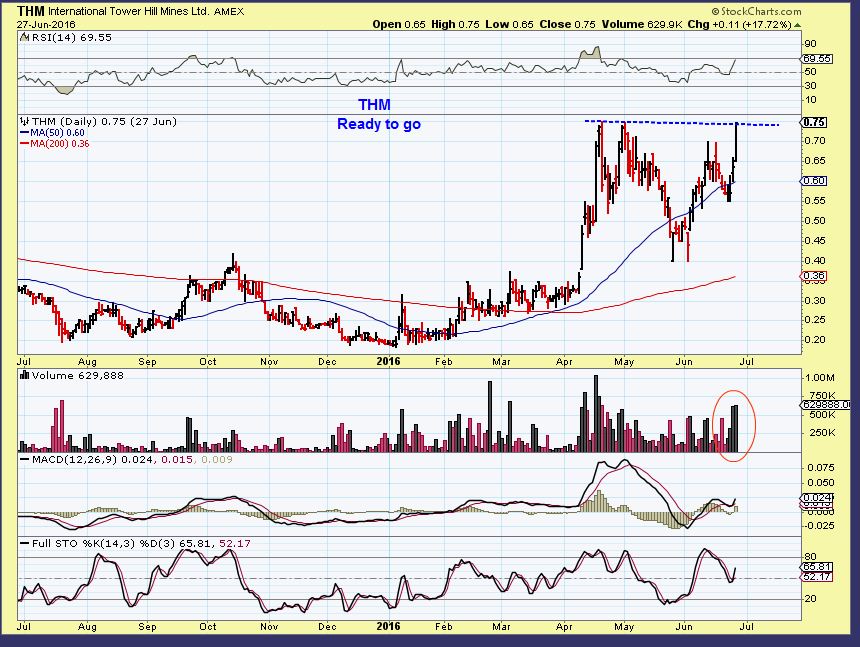Screen dimensions: 860x647
Task: Click the MA(50) 0.60 legend entry
Action: [52, 133]
